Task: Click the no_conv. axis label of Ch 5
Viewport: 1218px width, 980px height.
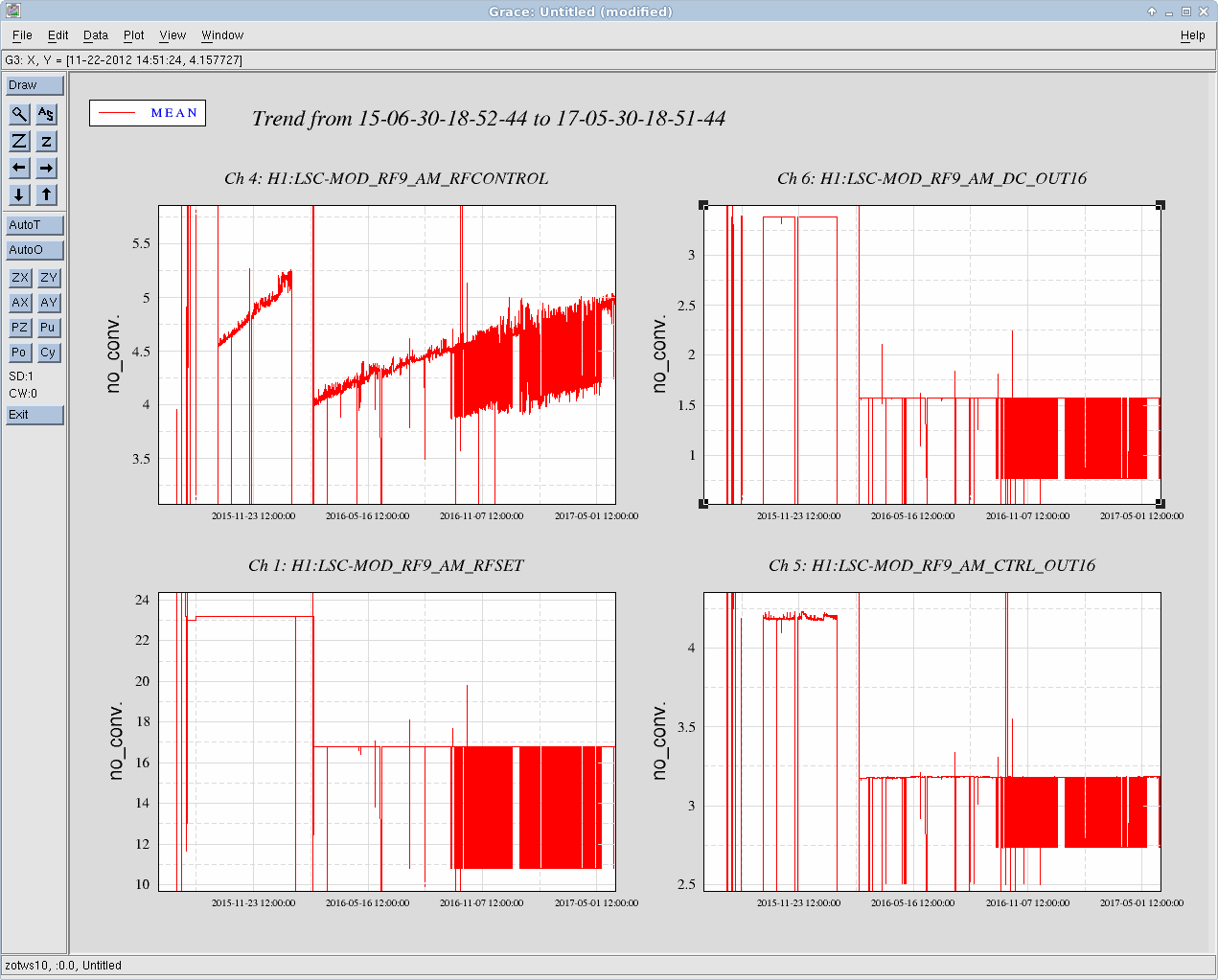Action: tap(659, 741)
